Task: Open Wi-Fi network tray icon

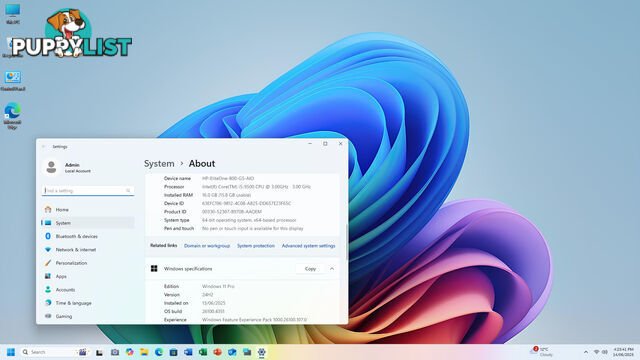Action: point(596,352)
